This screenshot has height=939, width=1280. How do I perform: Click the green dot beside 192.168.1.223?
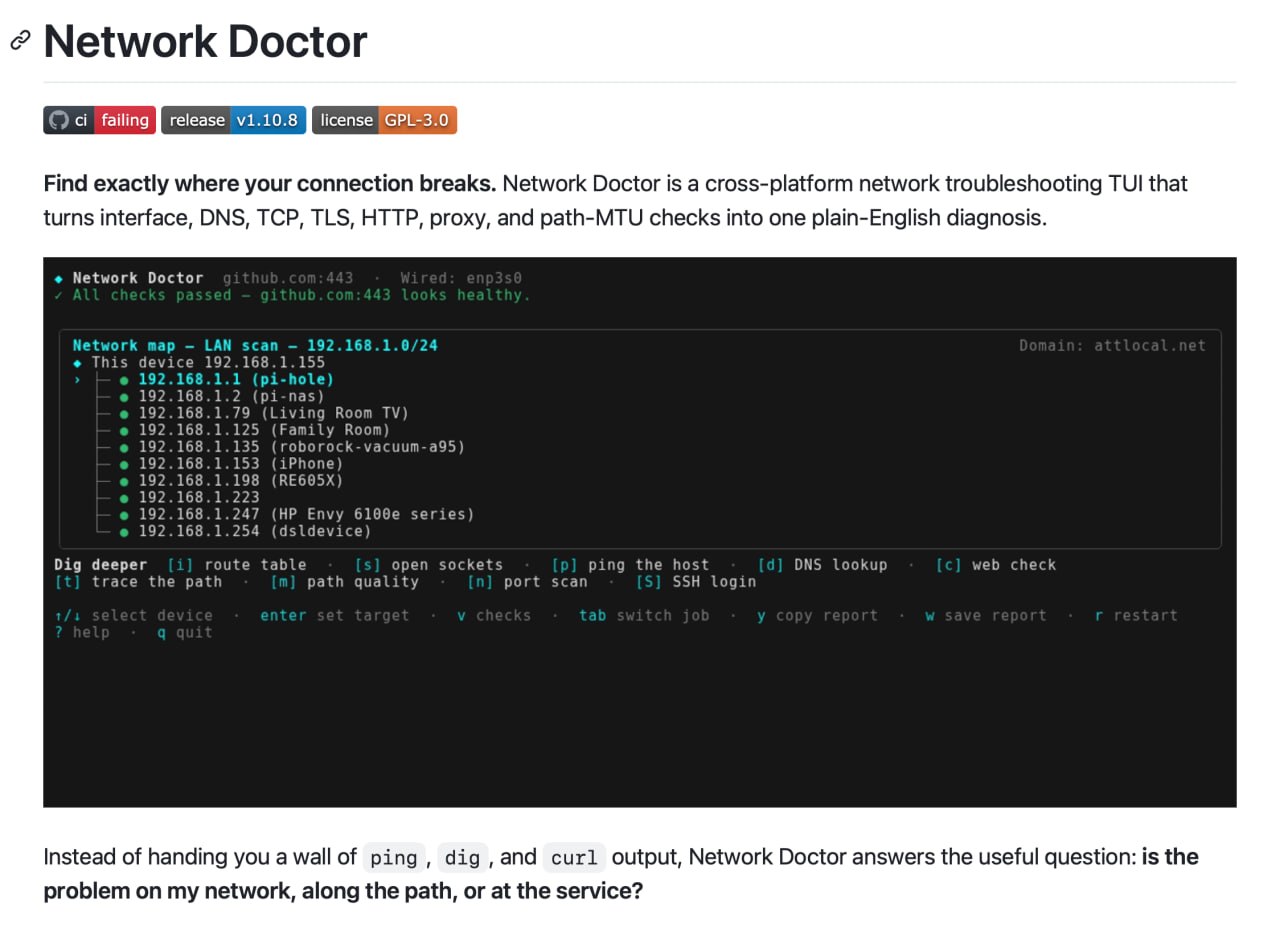click(x=124, y=498)
